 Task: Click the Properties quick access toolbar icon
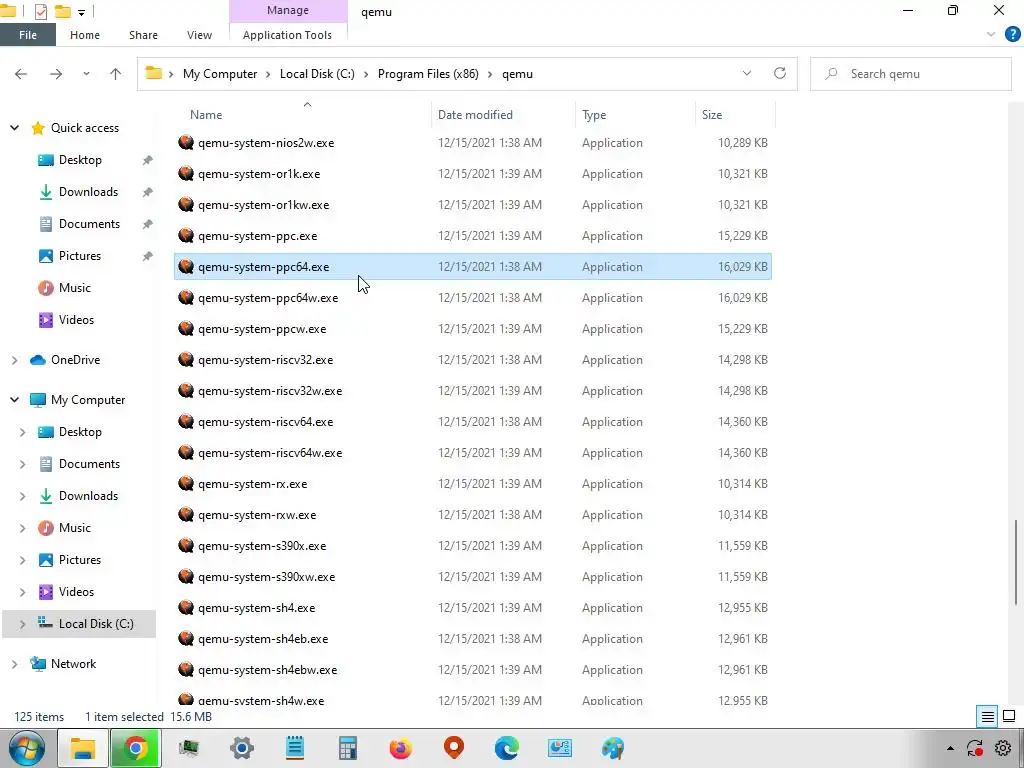point(40,12)
